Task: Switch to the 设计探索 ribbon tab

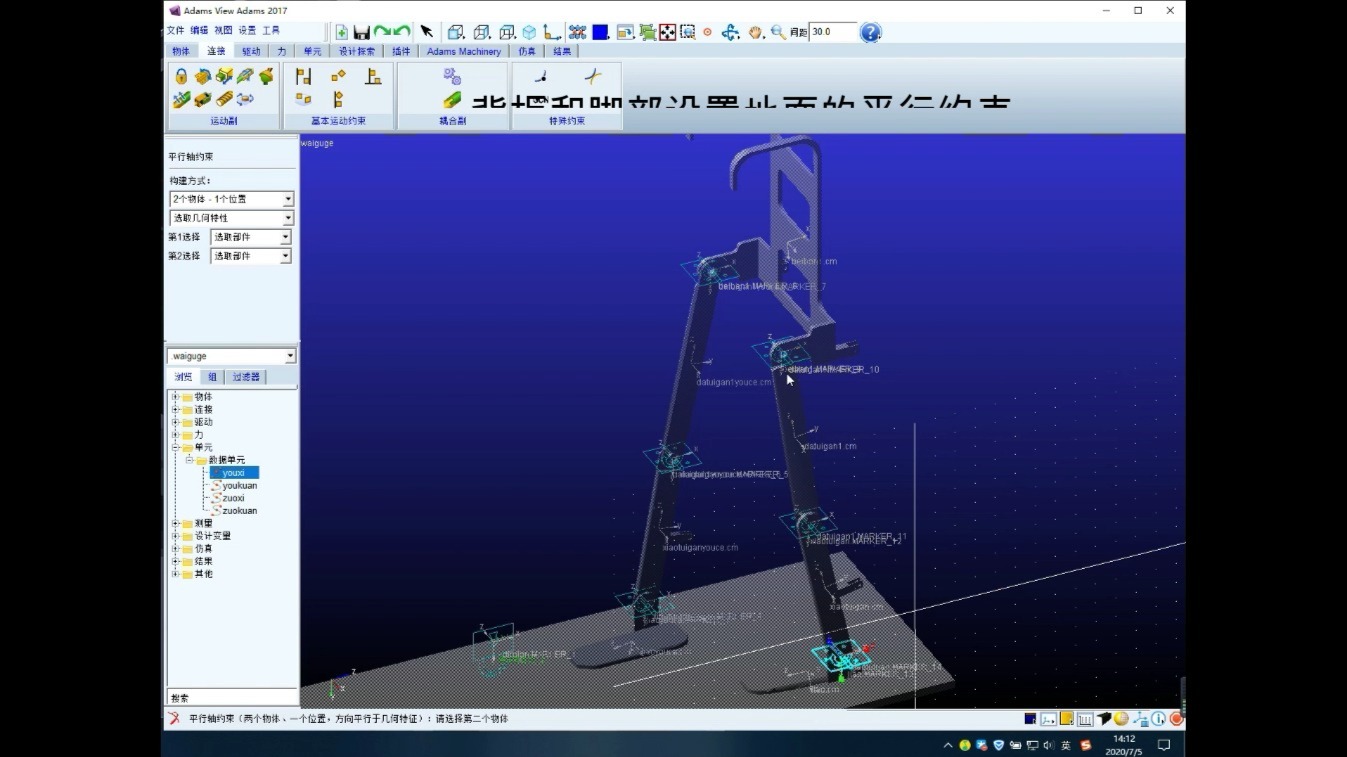Action: (x=357, y=51)
